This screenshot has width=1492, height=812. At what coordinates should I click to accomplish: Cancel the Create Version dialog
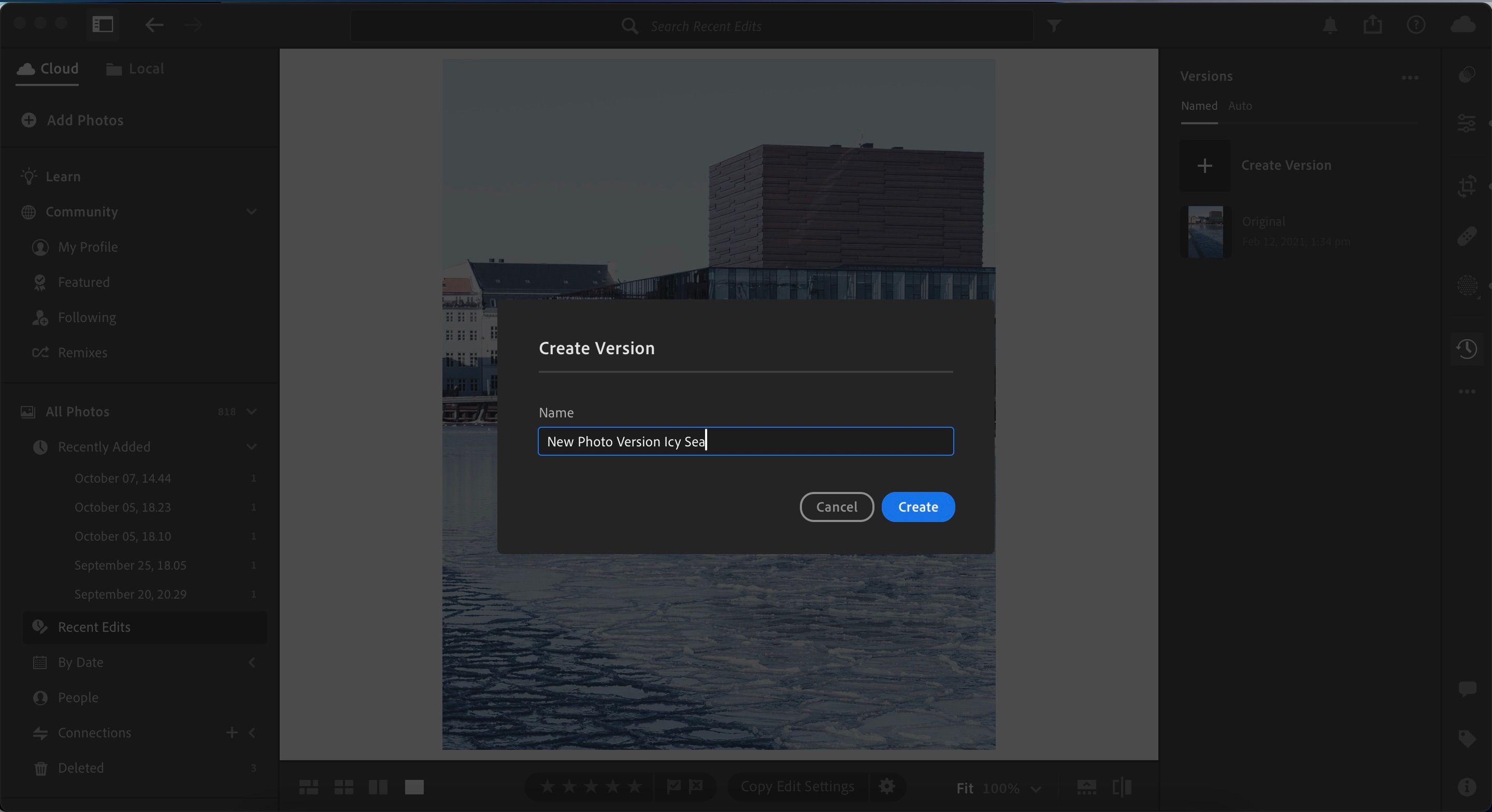tap(836, 507)
